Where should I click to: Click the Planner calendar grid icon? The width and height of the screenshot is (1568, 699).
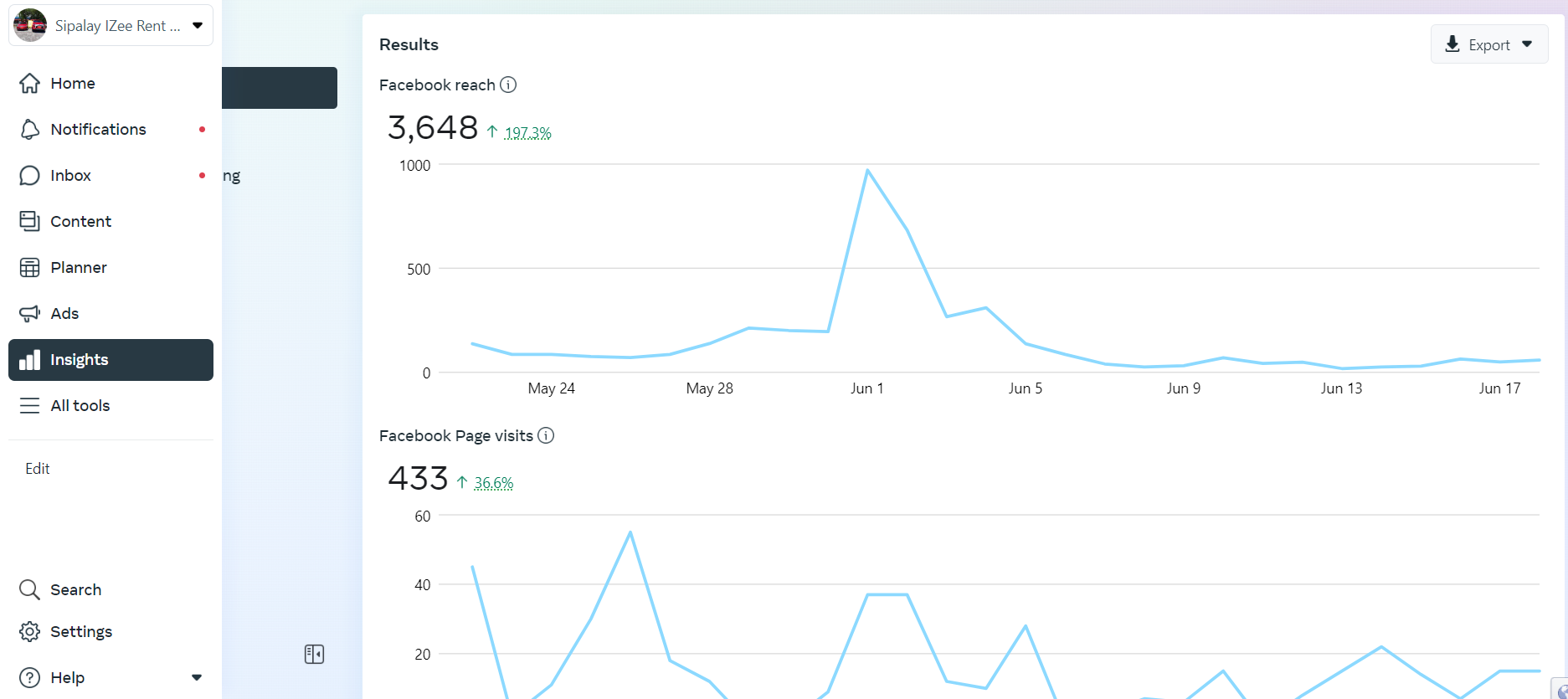click(29, 267)
